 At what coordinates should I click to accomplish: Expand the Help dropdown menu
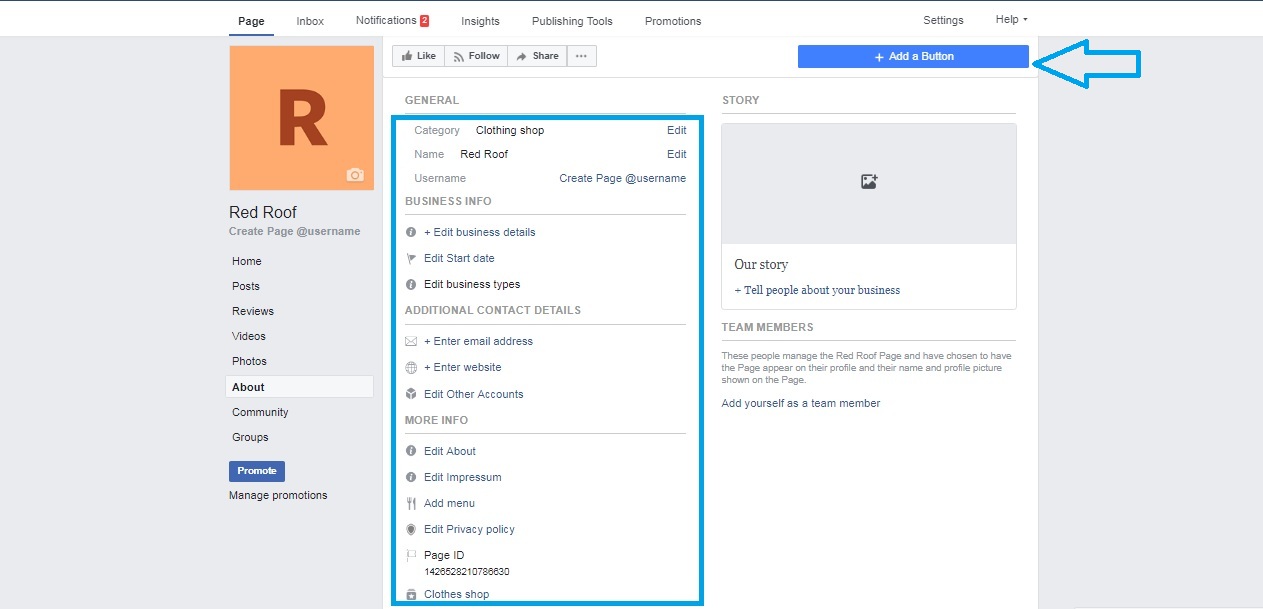[1011, 19]
